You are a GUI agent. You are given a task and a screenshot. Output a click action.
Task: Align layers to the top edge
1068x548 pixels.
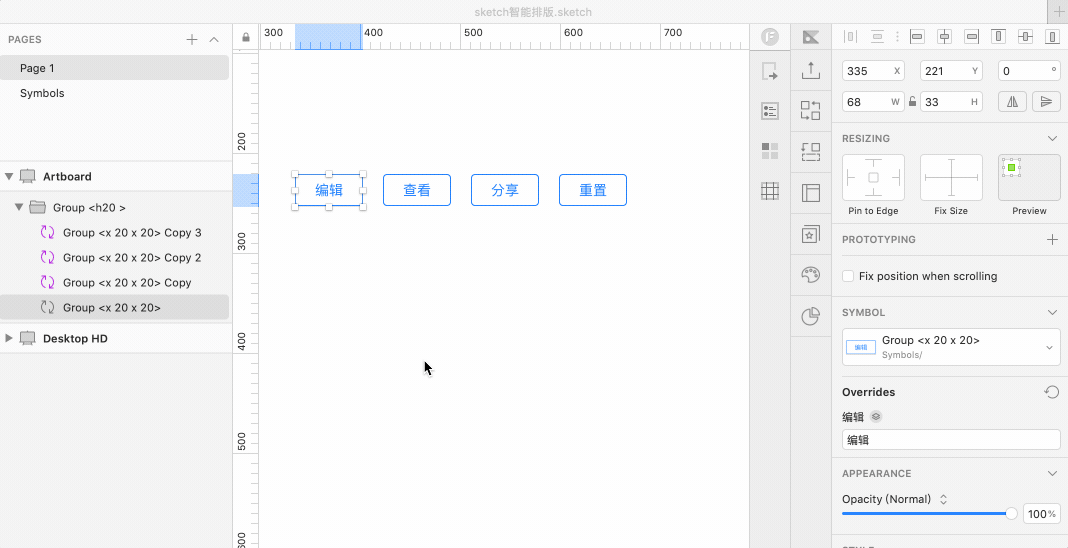click(999, 37)
